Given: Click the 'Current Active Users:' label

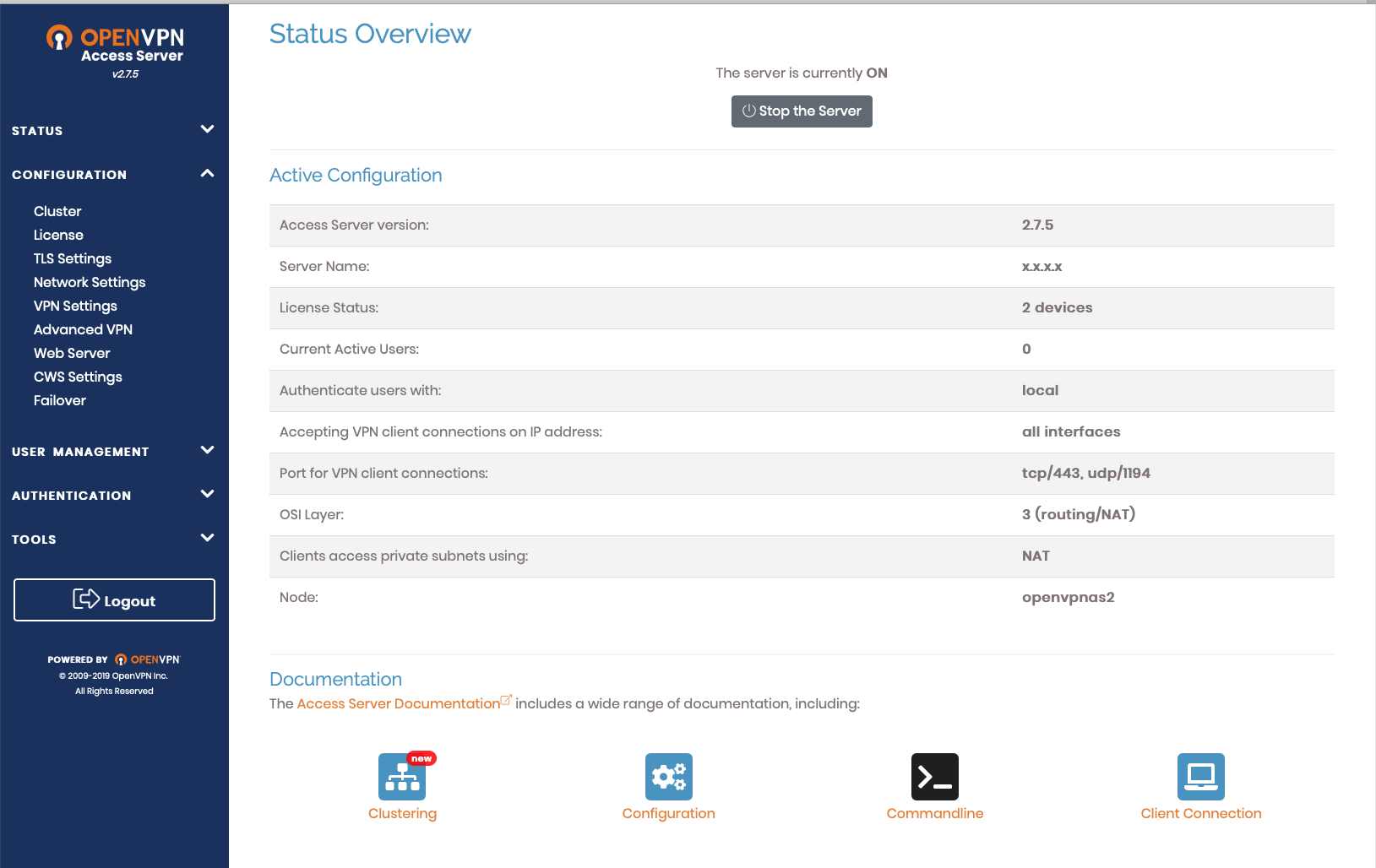Looking at the screenshot, I should coord(349,349).
